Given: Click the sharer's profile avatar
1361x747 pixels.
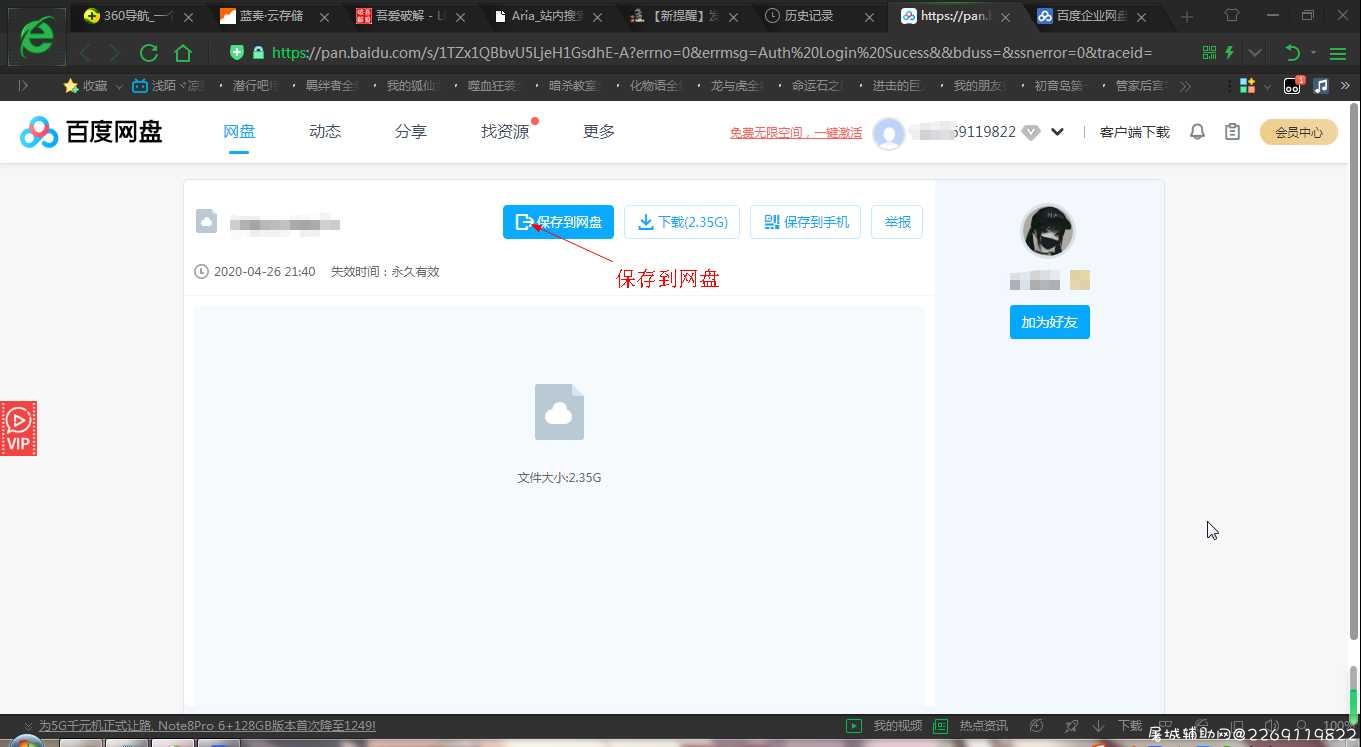Looking at the screenshot, I should coord(1048,231).
